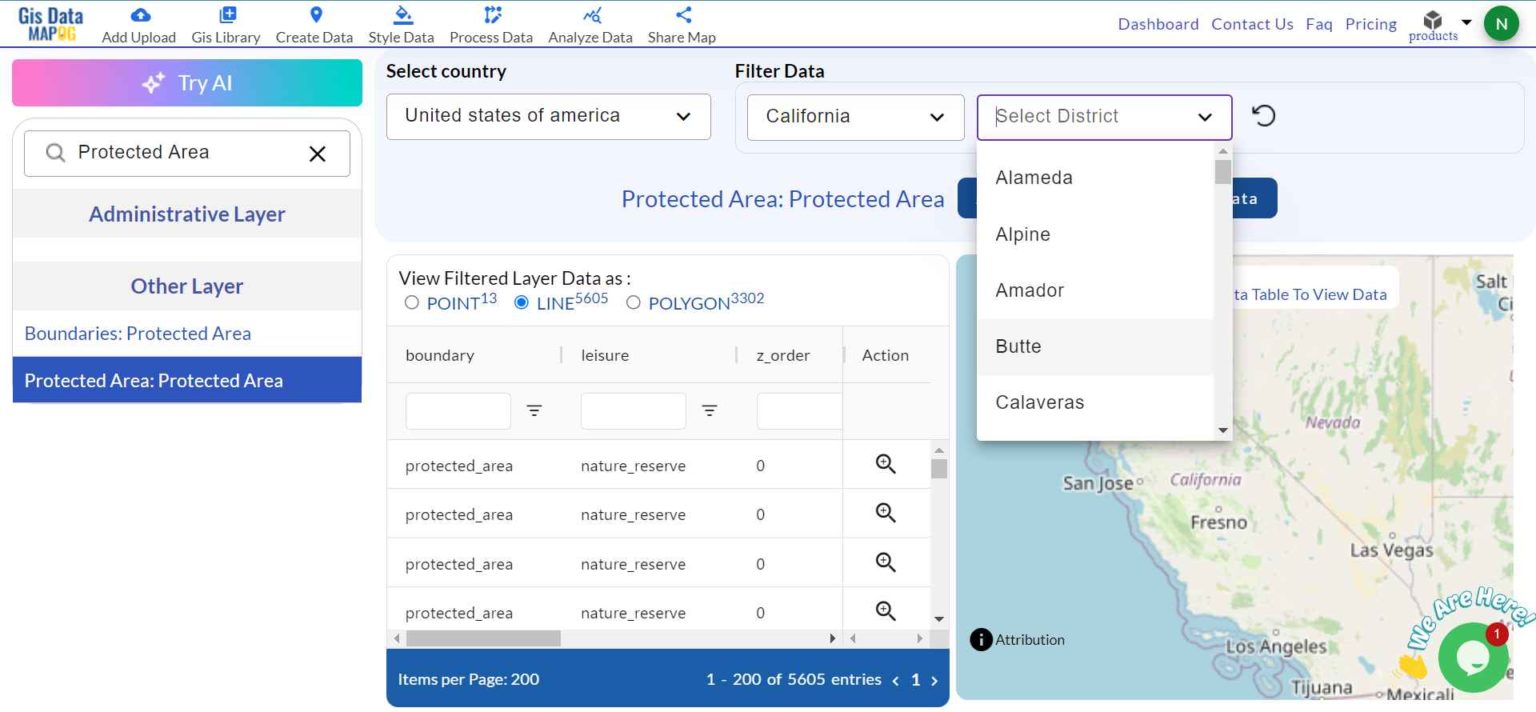The width and height of the screenshot is (1536, 712).
Task: Select the POINT data view radio
Action: click(x=411, y=303)
